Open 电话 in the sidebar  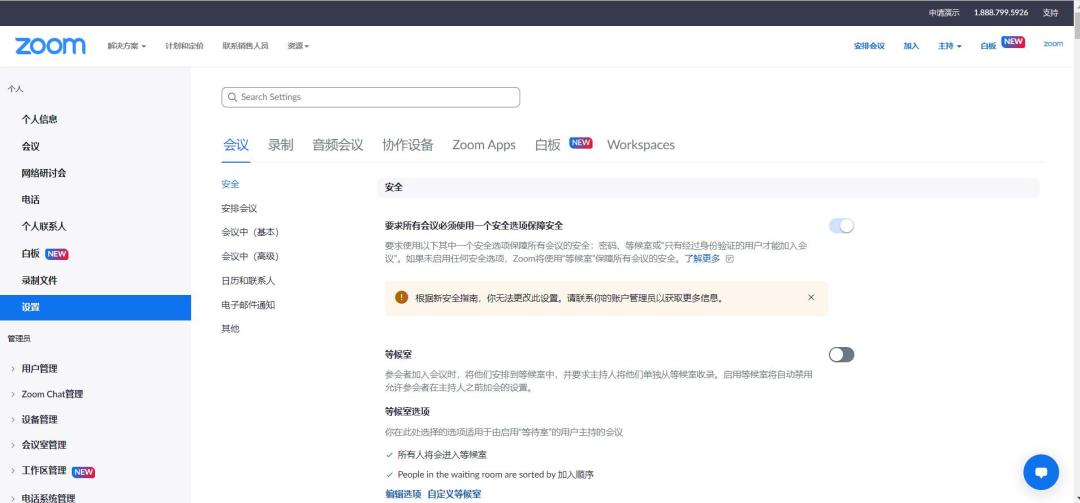click(x=30, y=200)
